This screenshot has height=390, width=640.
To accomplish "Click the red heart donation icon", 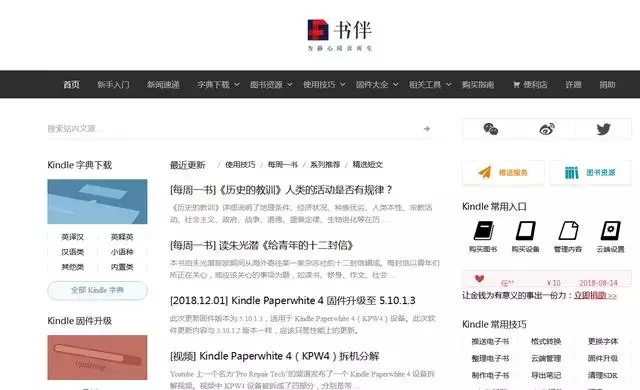I will [480, 279].
